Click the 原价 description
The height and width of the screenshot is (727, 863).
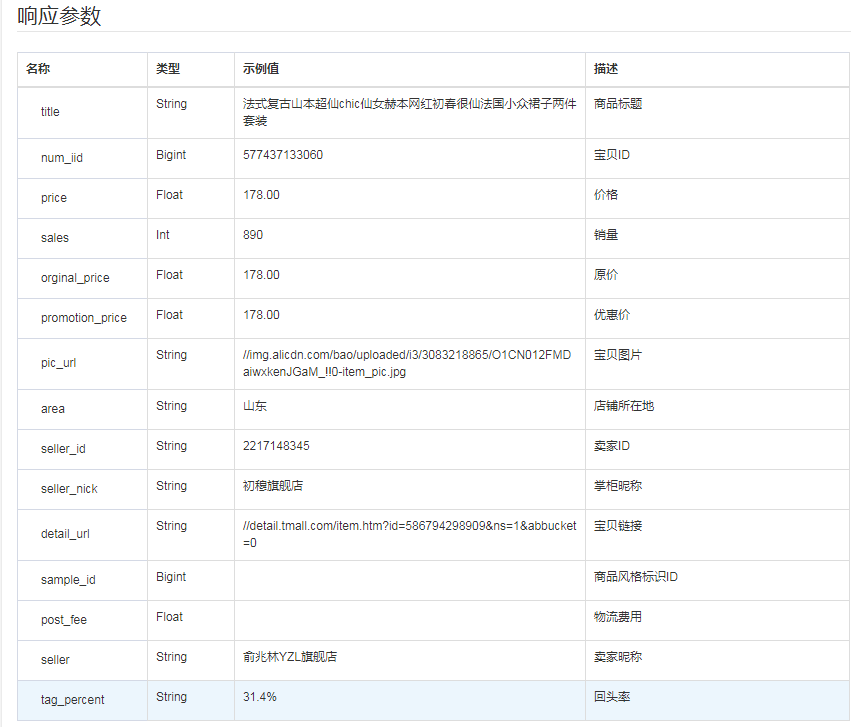tap(606, 275)
